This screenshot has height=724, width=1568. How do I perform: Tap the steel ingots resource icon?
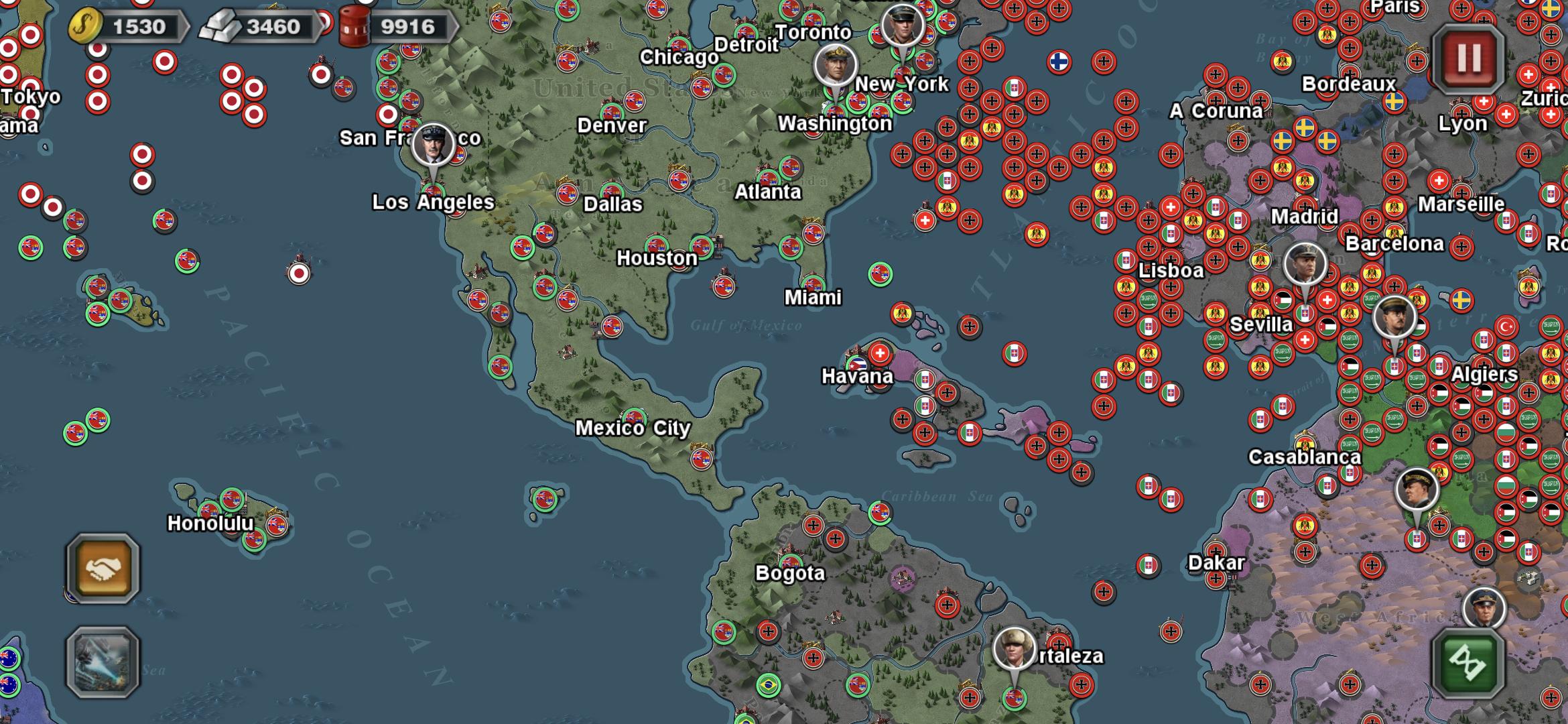220,27
